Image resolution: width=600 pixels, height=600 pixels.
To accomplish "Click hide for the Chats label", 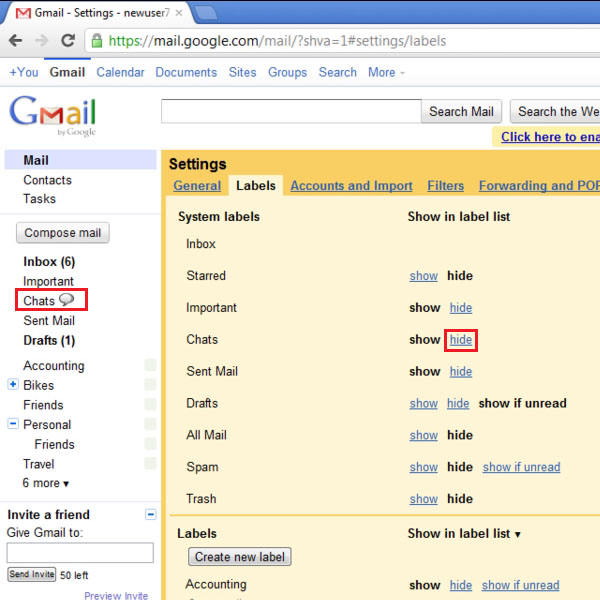I will pos(461,339).
